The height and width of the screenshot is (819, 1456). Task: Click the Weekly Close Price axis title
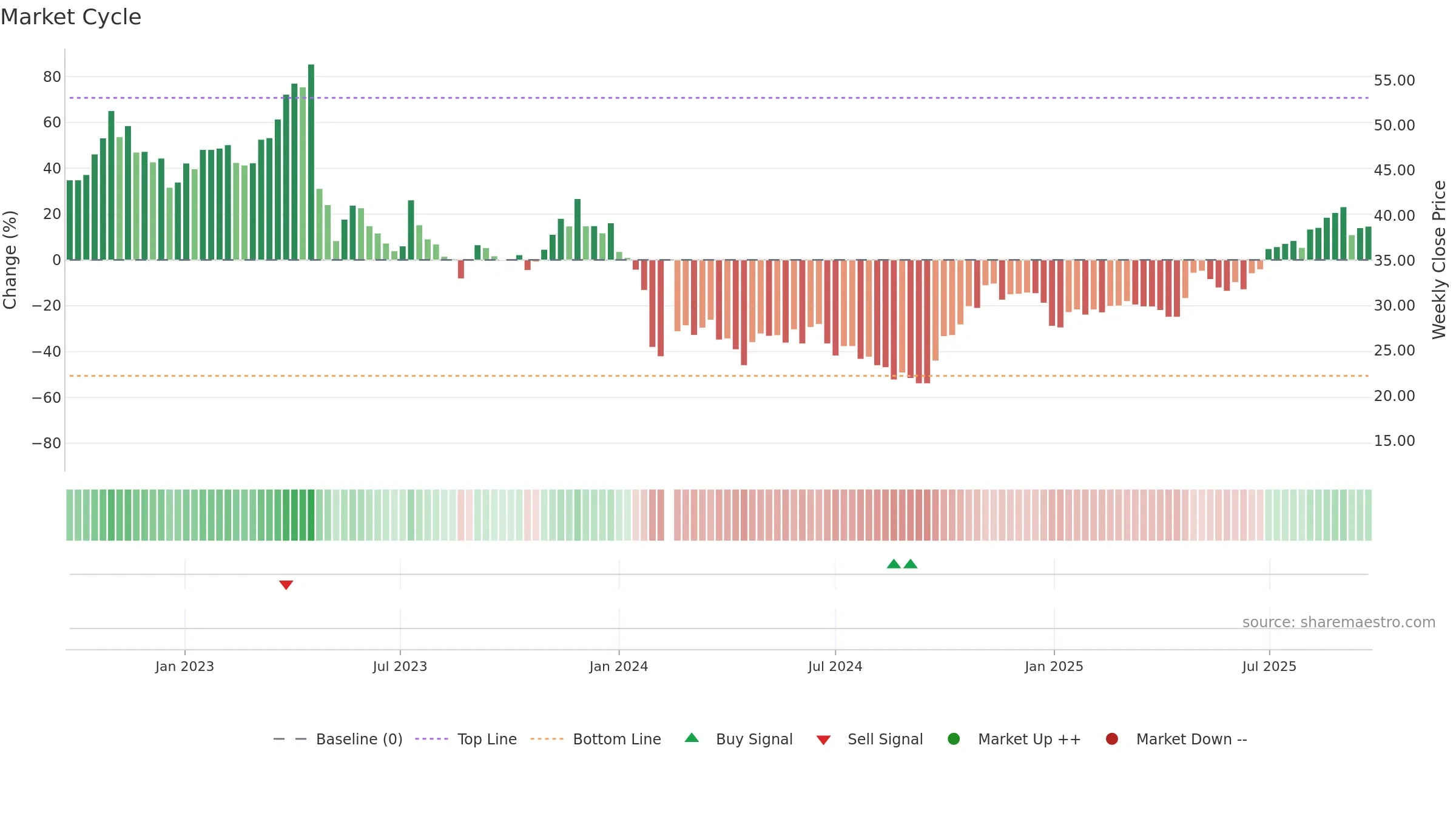(1439, 260)
